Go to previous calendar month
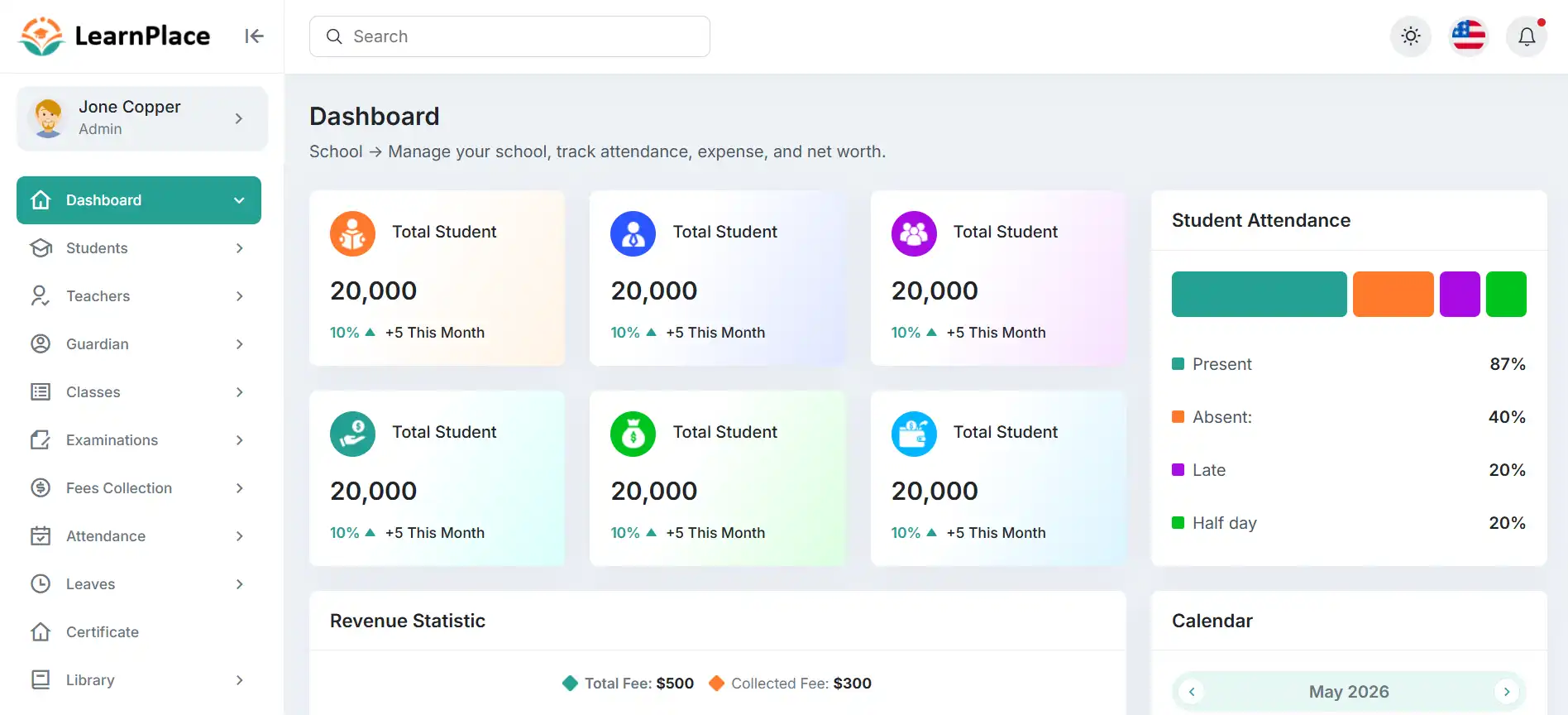The image size is (1568, 715). [1192, 692]
